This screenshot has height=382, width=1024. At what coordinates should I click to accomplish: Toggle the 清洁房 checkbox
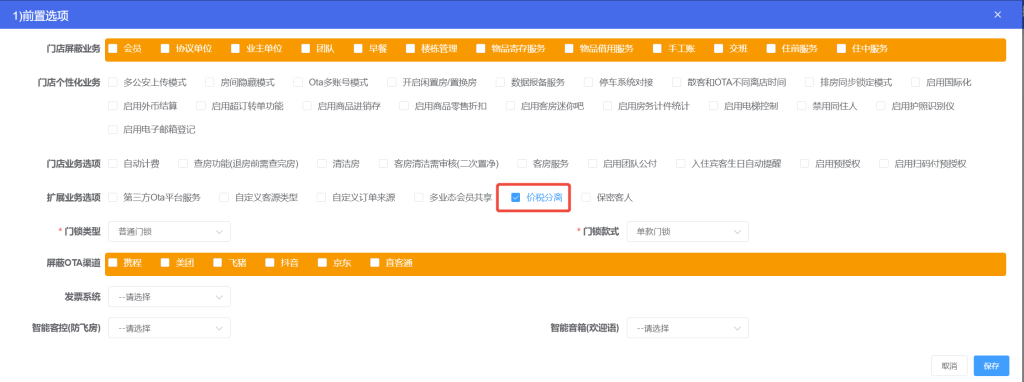[322, 163]
